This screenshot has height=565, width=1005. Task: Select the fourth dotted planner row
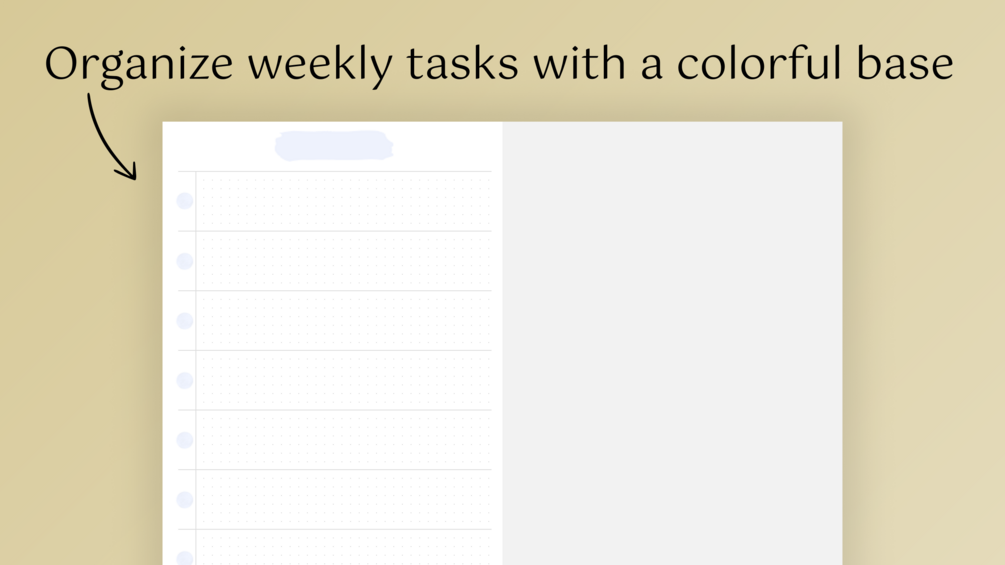pyautogui.click(x=344, y=380)
